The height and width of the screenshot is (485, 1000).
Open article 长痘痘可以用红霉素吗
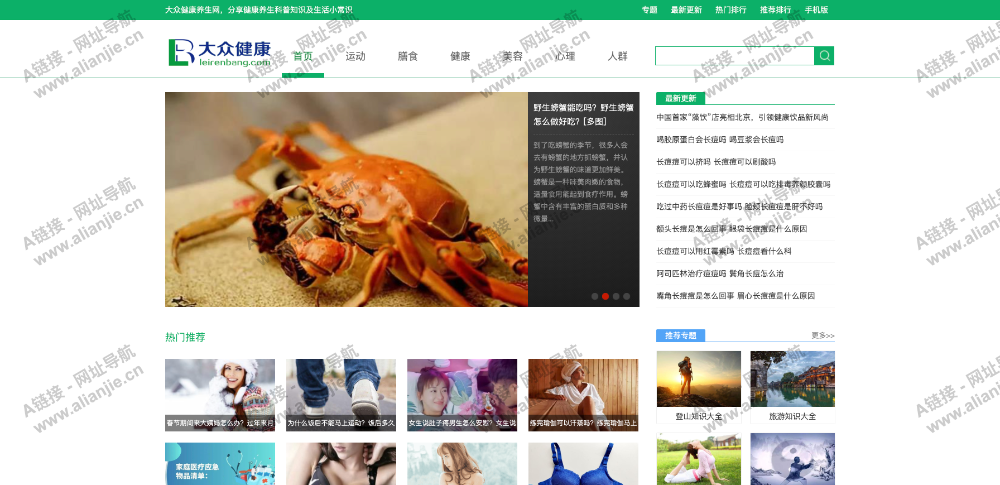coord(724,251)
